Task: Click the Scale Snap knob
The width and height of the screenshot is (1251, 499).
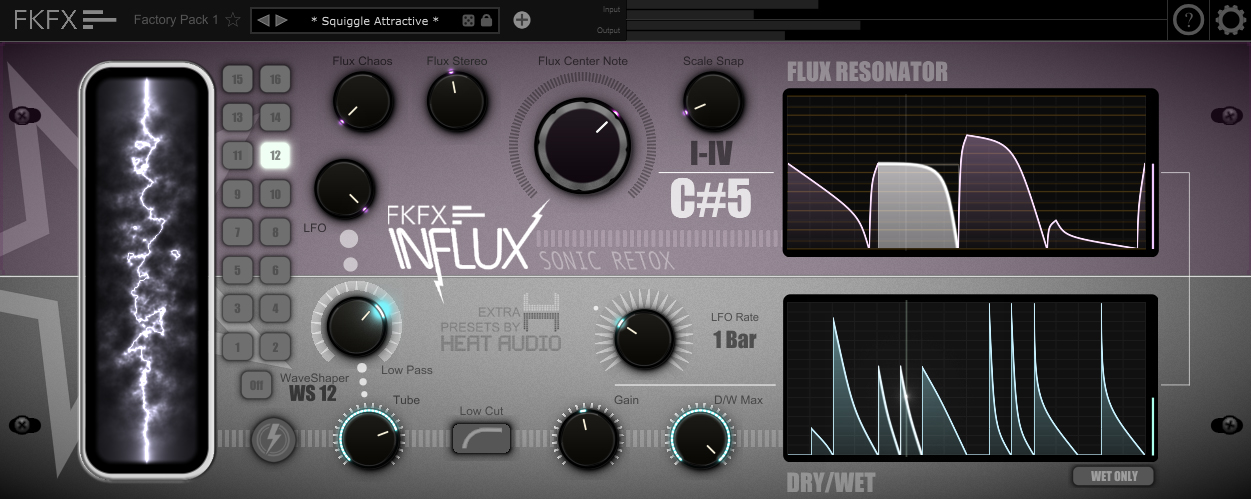Action: (713, 102)
